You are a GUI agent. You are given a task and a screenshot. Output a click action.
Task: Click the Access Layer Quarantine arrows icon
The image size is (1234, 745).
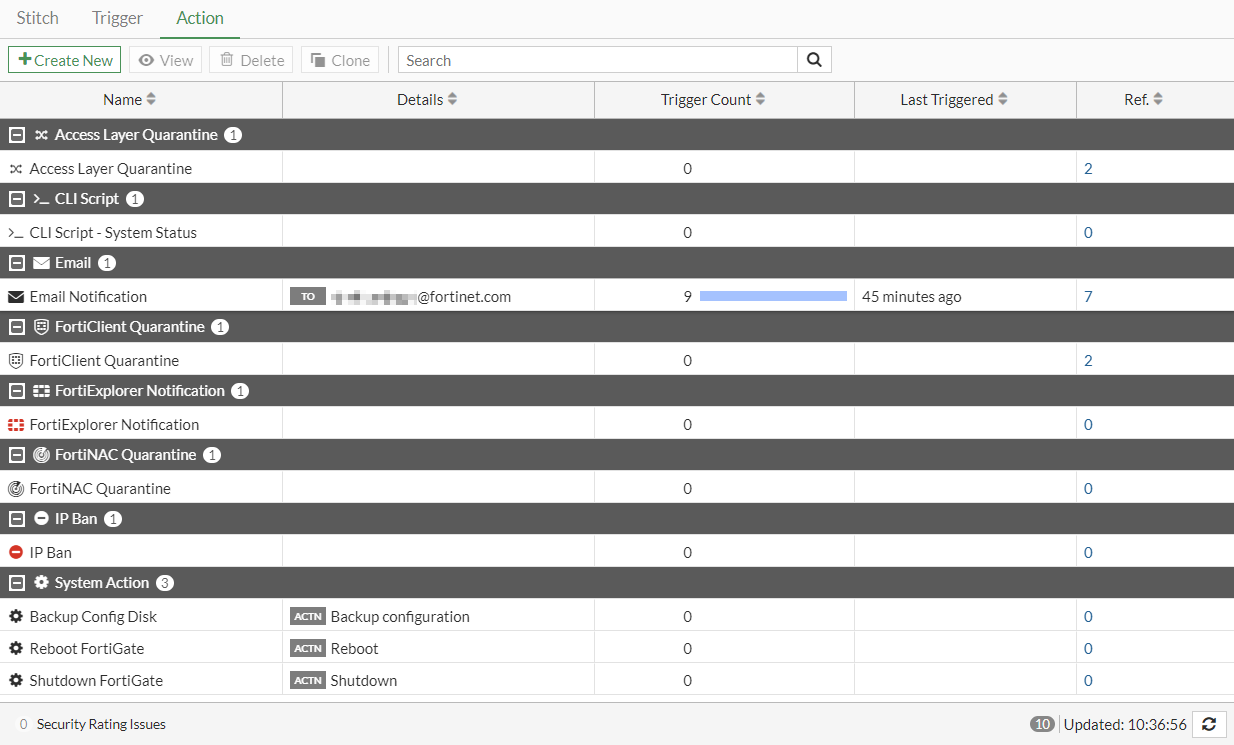[17, 168]
